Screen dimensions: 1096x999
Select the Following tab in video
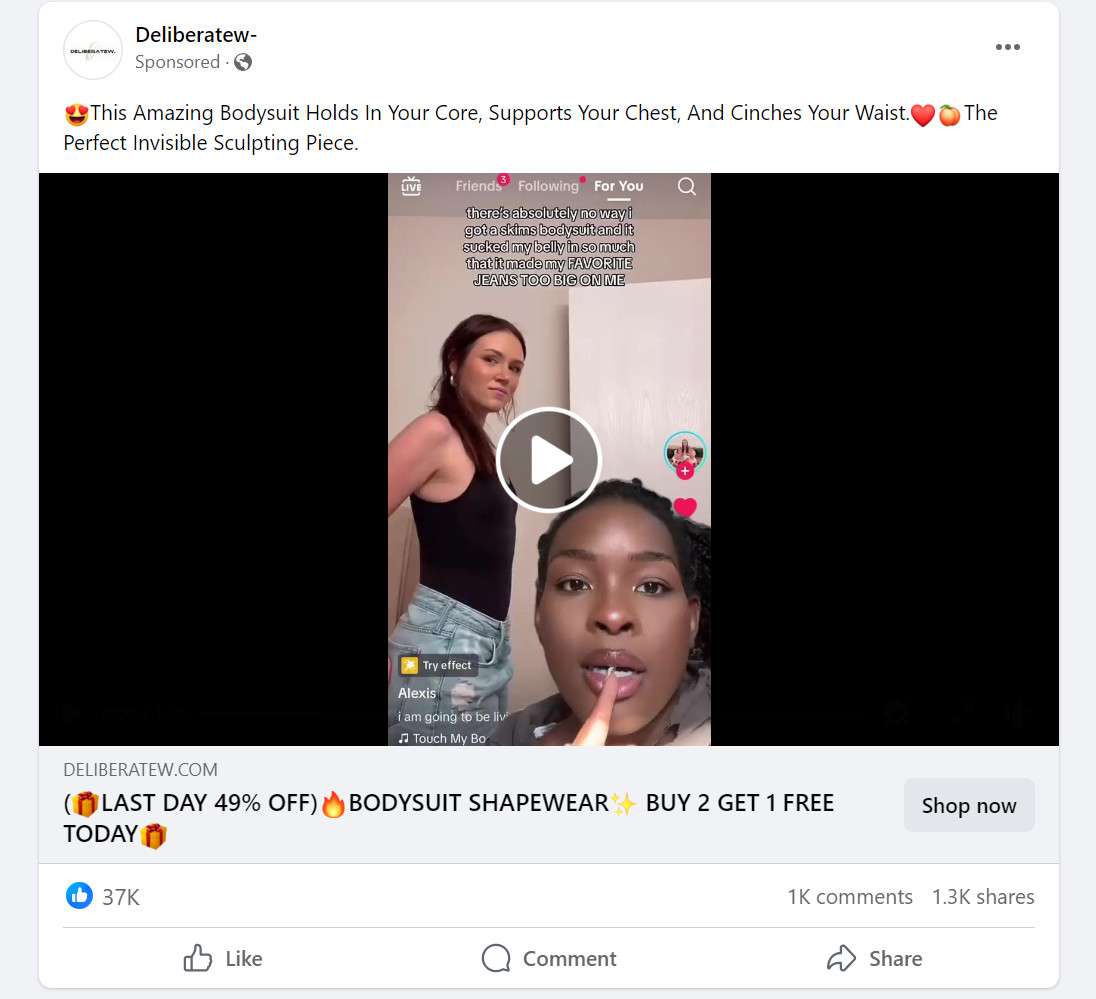pos(548,186)
